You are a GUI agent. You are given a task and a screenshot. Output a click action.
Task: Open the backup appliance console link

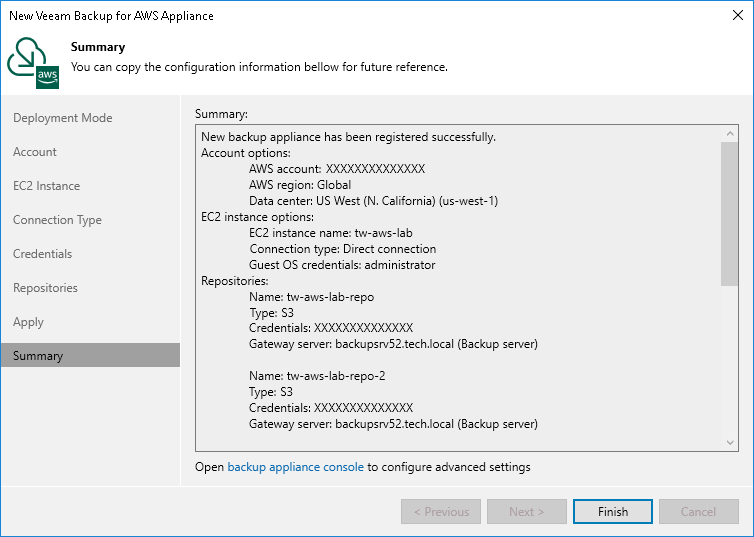(295, 467)
